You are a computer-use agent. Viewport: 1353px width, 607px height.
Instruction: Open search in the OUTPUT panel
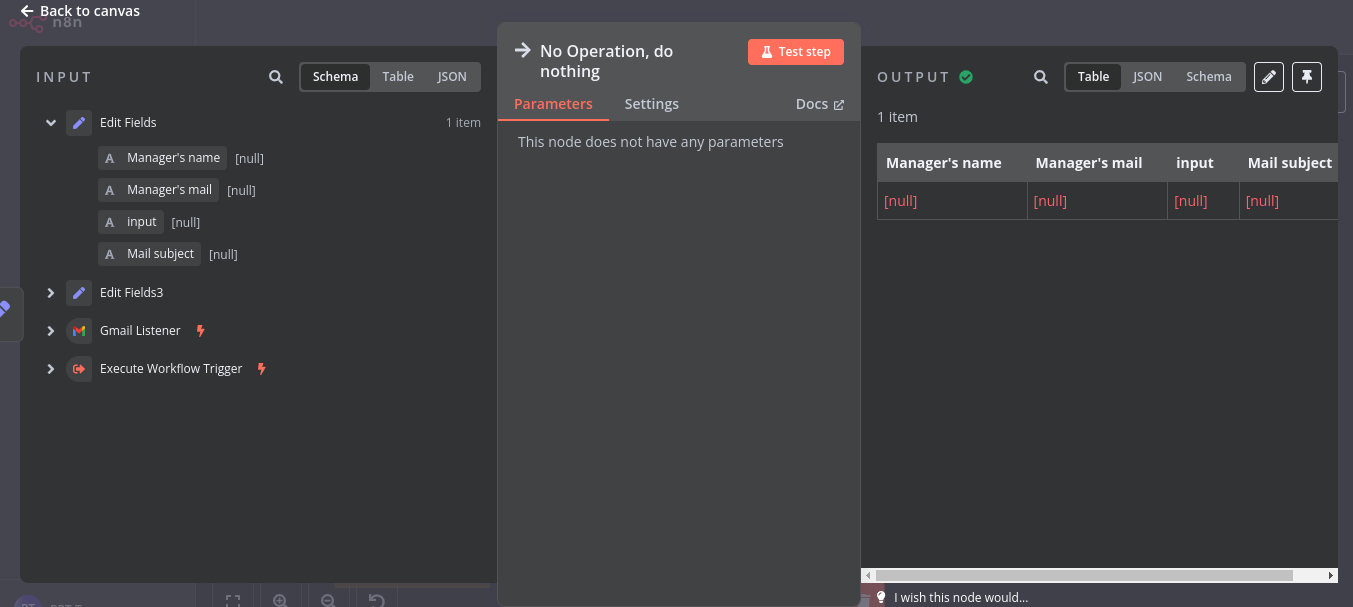(x=1041, y=77)
